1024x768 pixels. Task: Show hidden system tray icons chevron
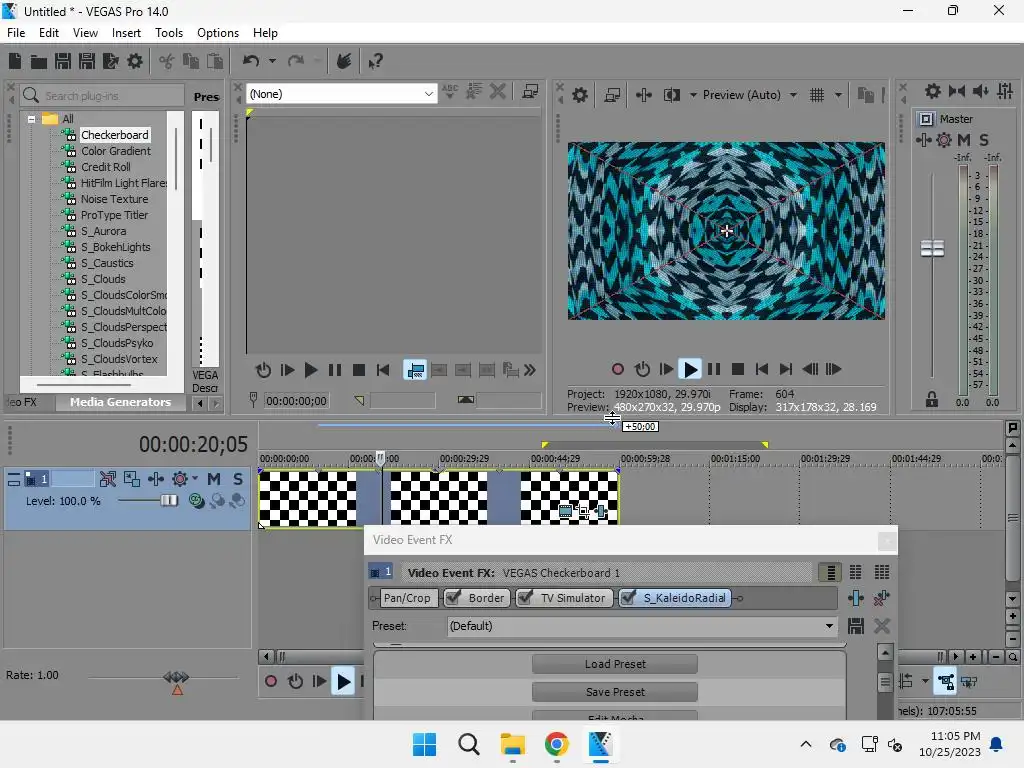coord(806,744)
